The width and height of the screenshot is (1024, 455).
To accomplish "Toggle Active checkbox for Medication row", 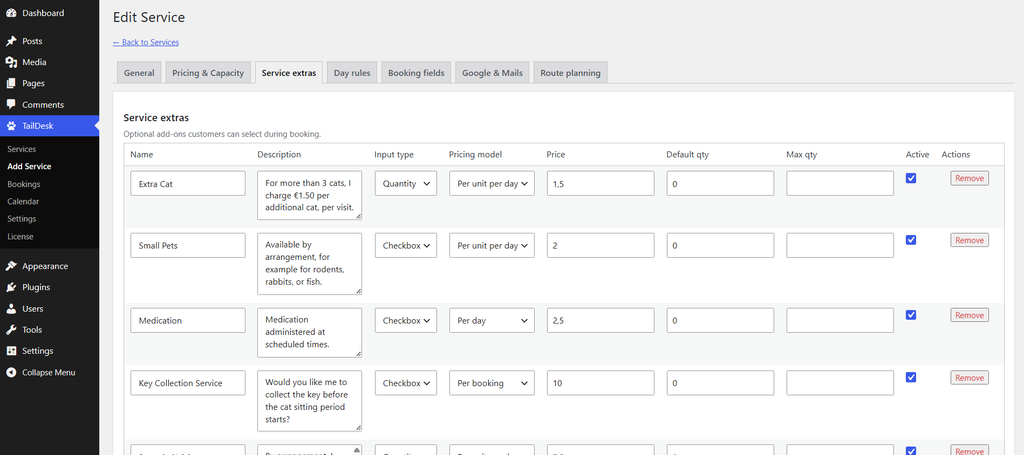I will point(911,315).
